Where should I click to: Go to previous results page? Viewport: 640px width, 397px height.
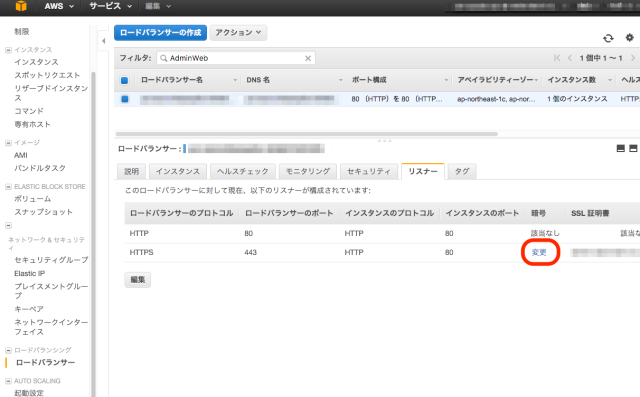pos(570,58)
